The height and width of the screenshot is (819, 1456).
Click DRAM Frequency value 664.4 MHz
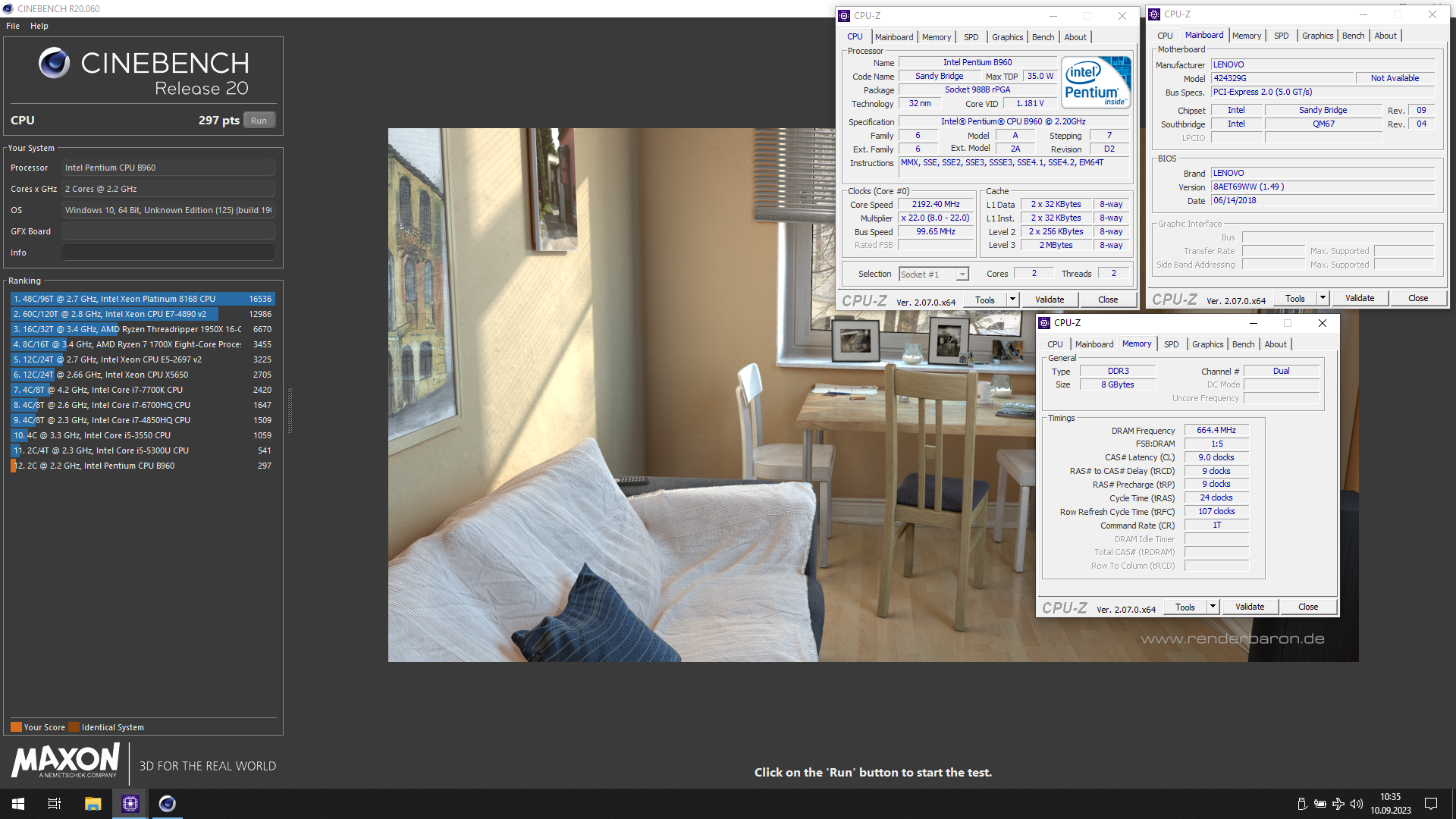click(1216, 430)
